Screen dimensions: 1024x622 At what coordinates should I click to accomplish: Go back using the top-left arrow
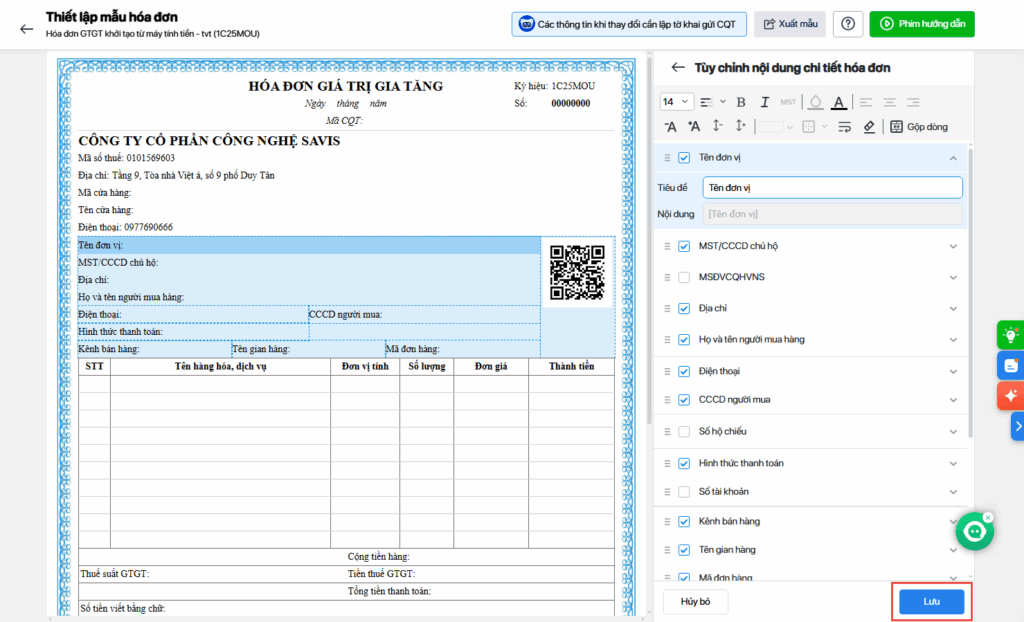pos(26,28)
